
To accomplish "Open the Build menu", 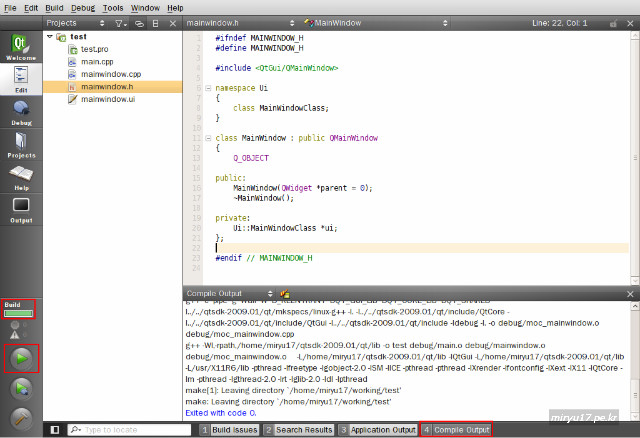I will coord(54,8).
